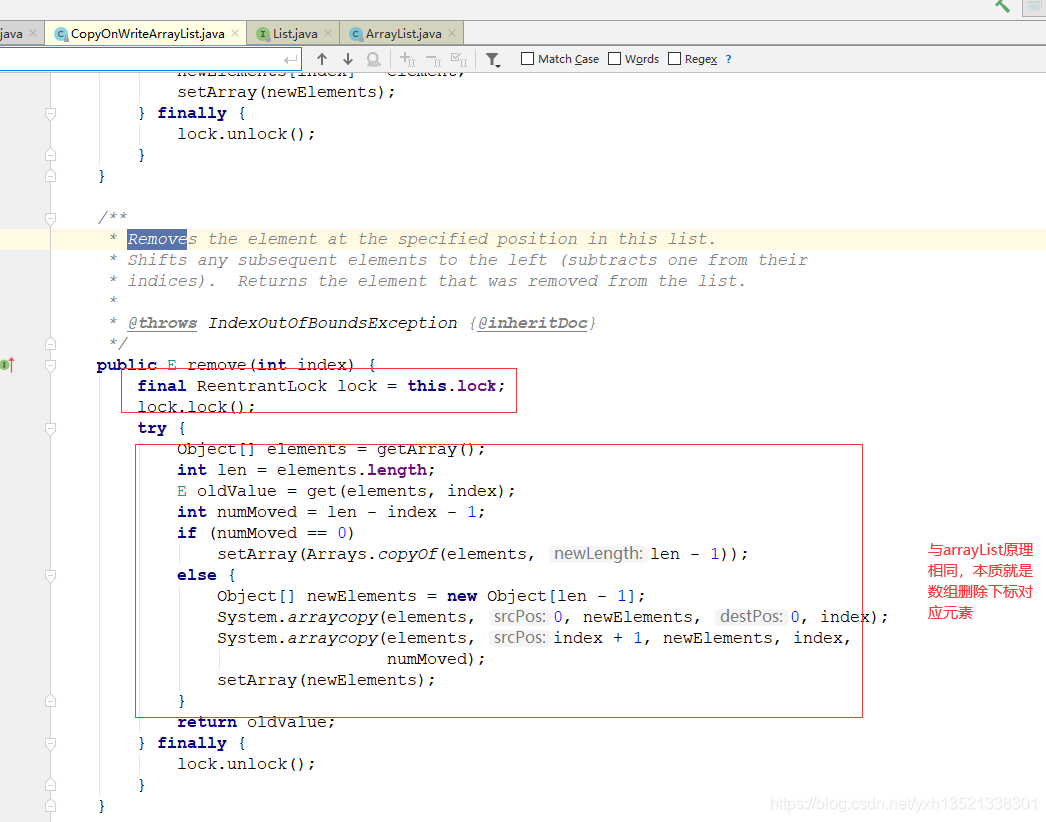Click the highlight all occurrences icon
This screenshot has height=822, width=1046.
373,58
